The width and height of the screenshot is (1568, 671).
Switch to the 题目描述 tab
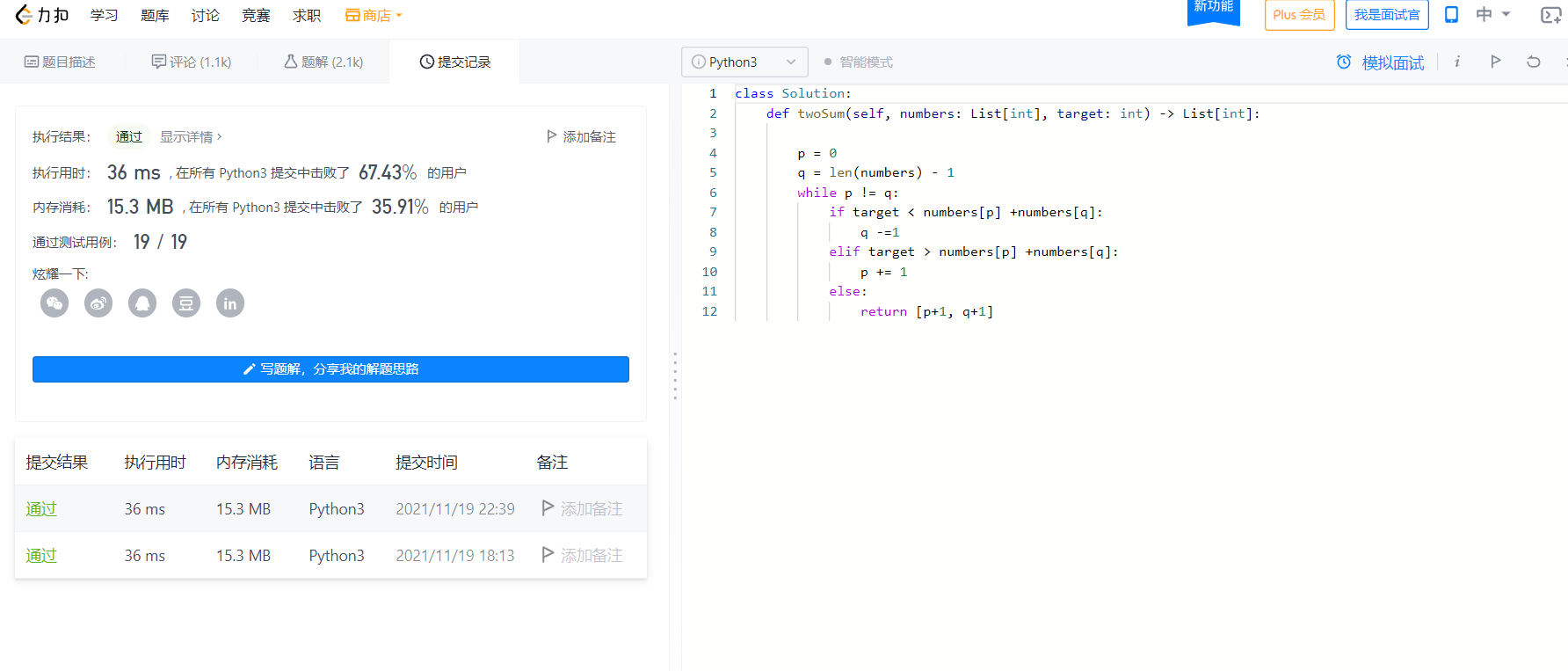(60, 62)
